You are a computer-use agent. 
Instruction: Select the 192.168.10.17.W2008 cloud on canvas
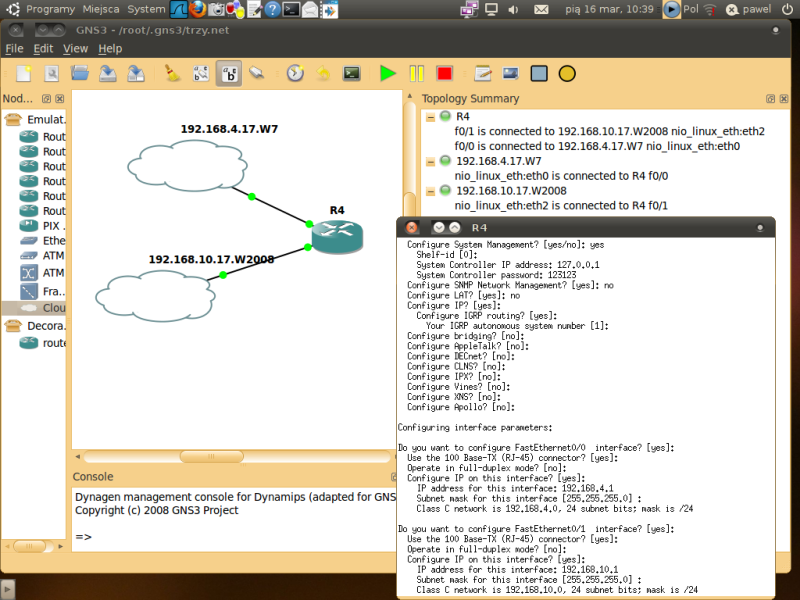coord(155,296)
